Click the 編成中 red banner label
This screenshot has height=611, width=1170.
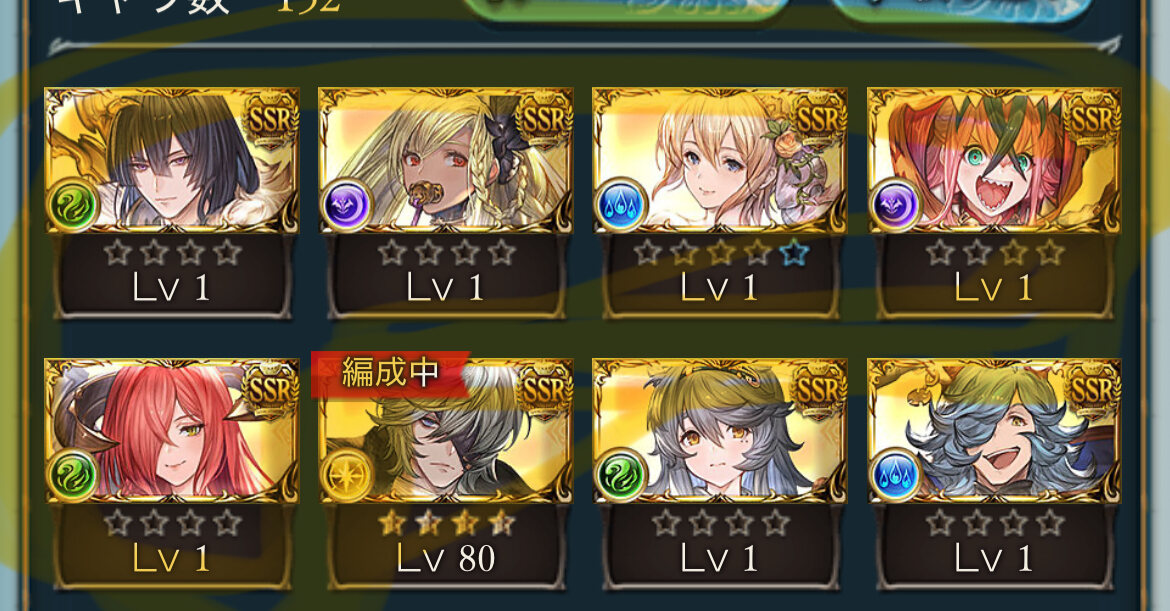coord(390,372)
